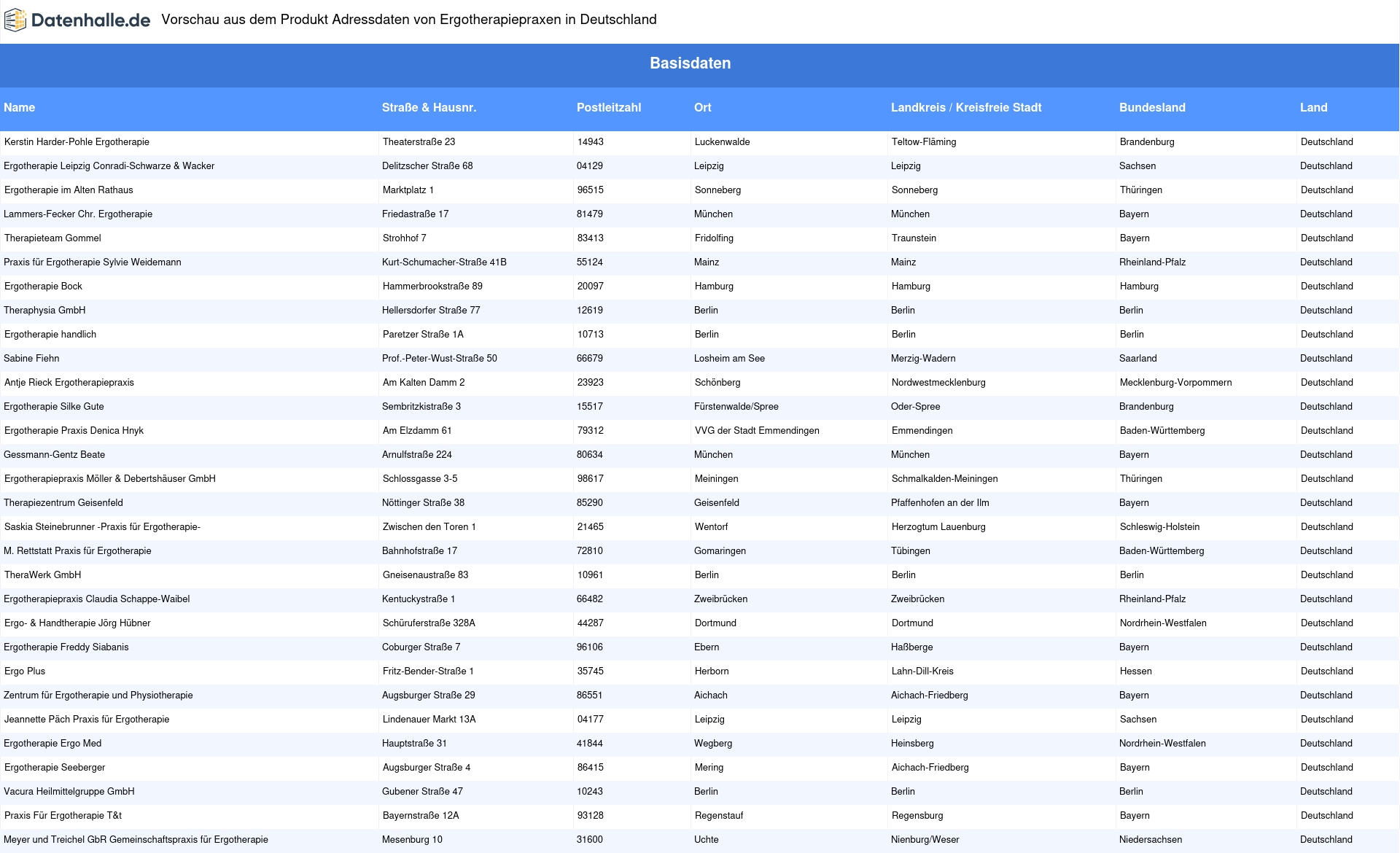The width and height of the screenshot is (1400, 853).
Task: Select Ergotherapiepraxis Möller & Debertshäuser GmbH
Action: click(x=110, y=479)
